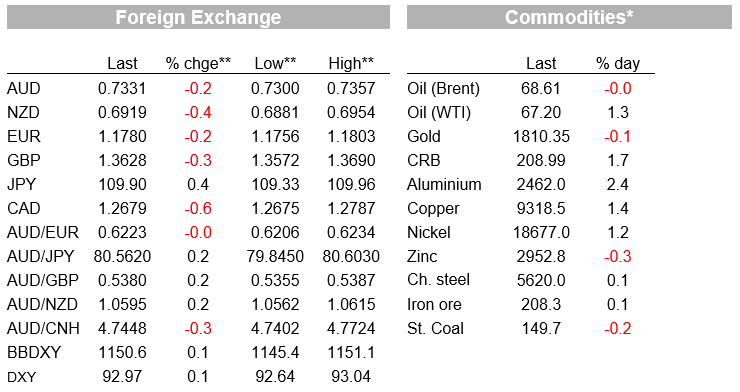Screen dimensions: 740x392
Task: Select the AUD row label
Action: tap(24, 88)
